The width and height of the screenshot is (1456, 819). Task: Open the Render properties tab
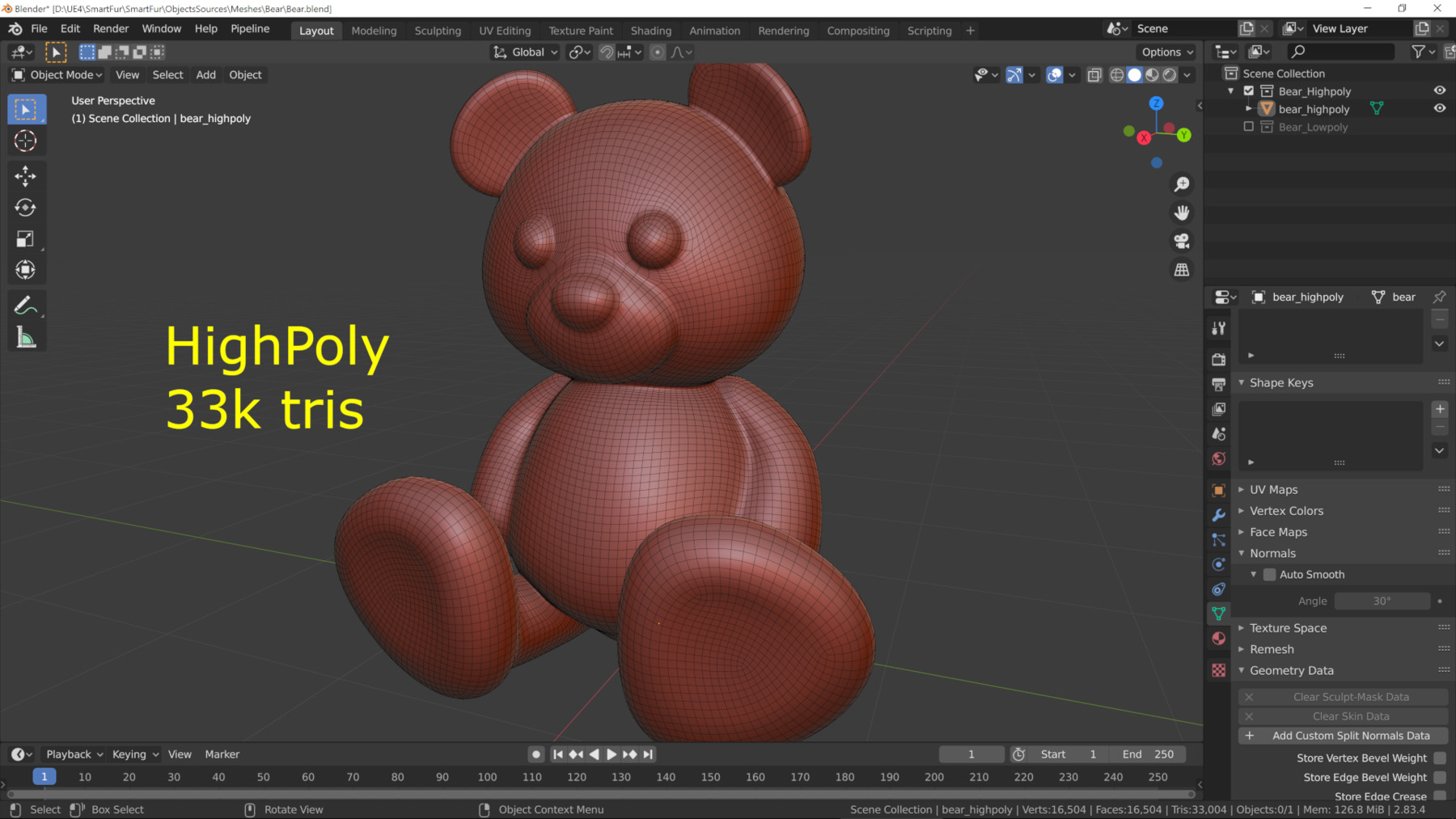point(1219,359)
